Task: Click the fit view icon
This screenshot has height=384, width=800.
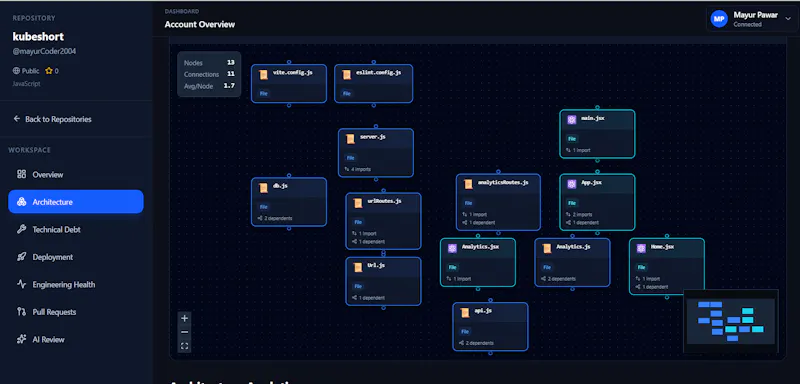Action: coord(185,346)
